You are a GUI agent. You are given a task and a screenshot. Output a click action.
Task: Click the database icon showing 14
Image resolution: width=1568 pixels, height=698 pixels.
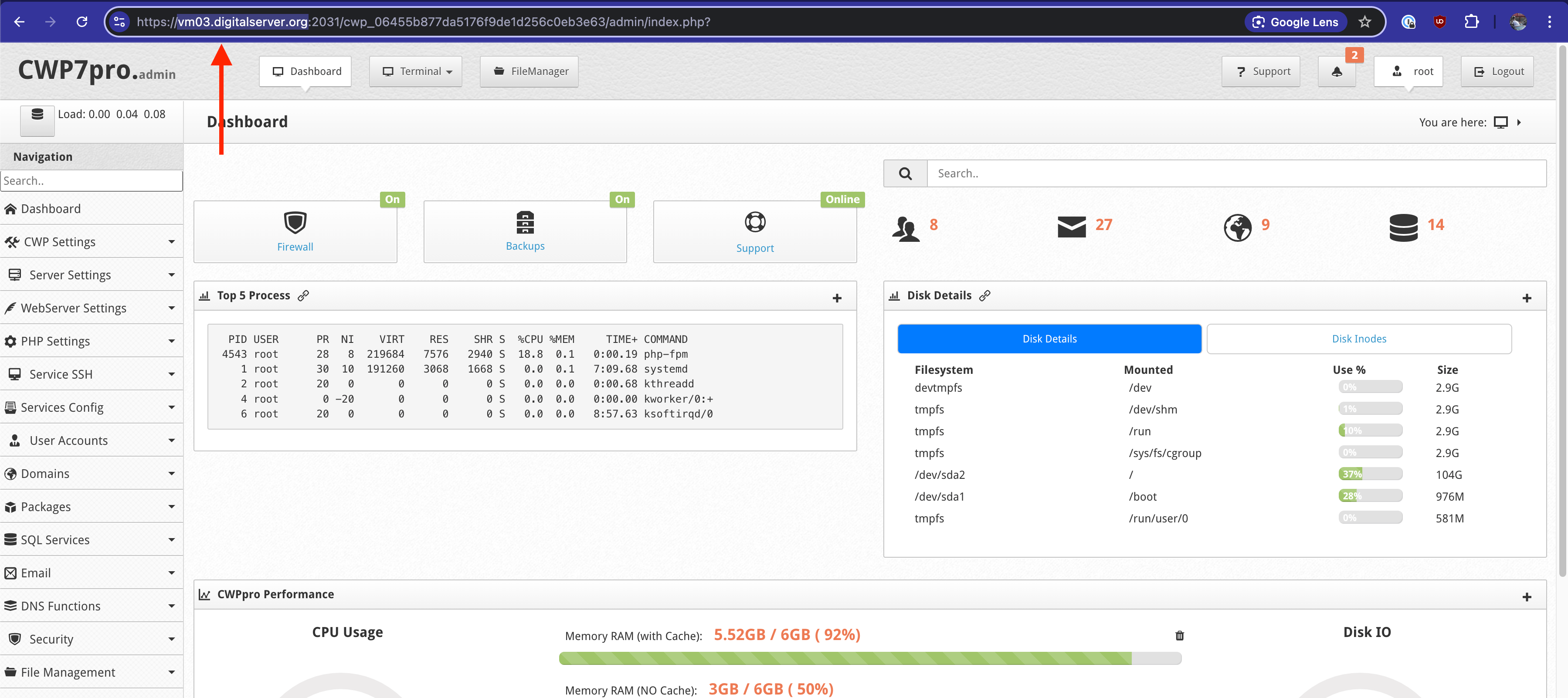(x=1404, y=227)
